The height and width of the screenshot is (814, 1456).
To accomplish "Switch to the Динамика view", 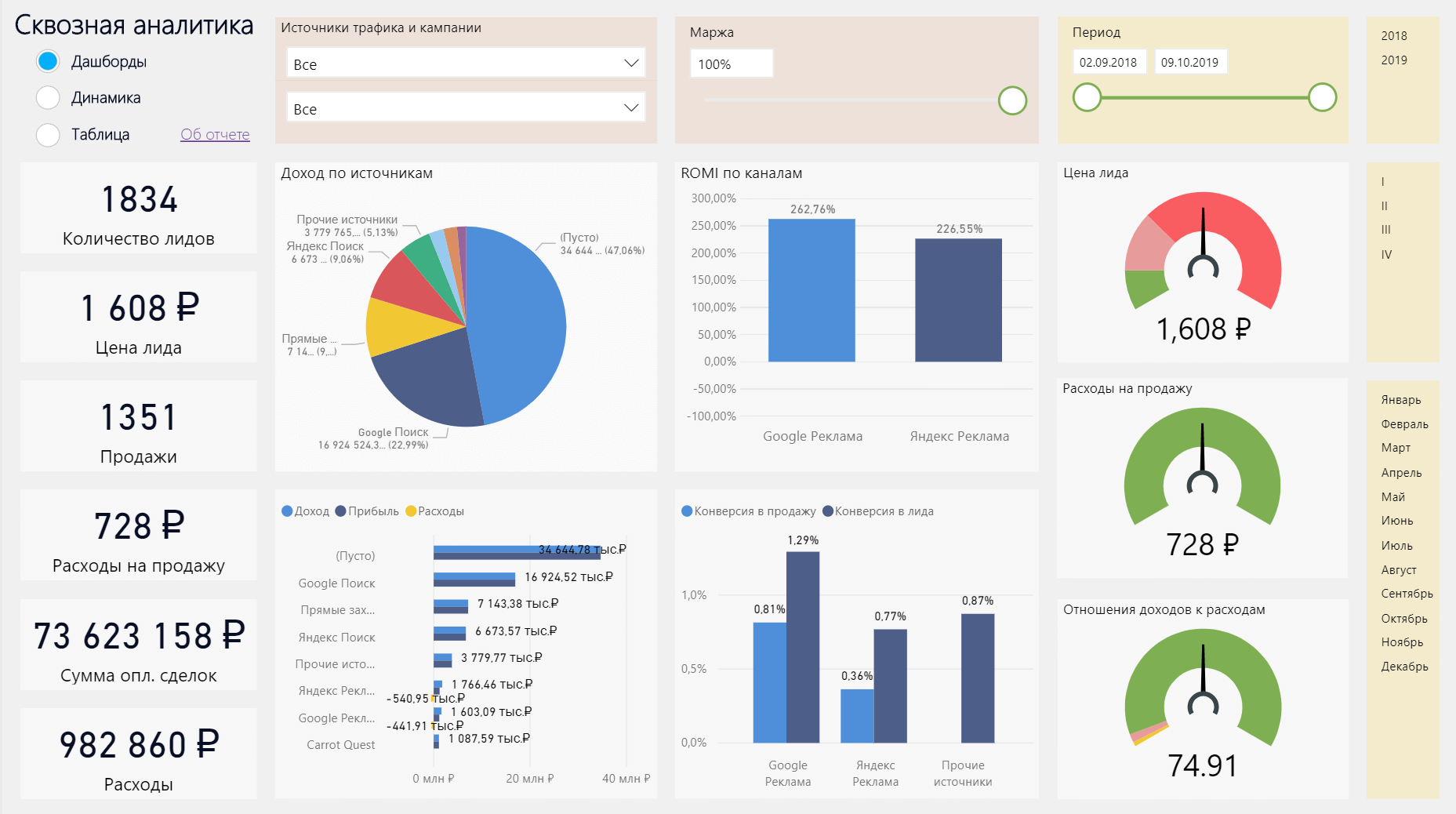I will [x=49, y=98].
